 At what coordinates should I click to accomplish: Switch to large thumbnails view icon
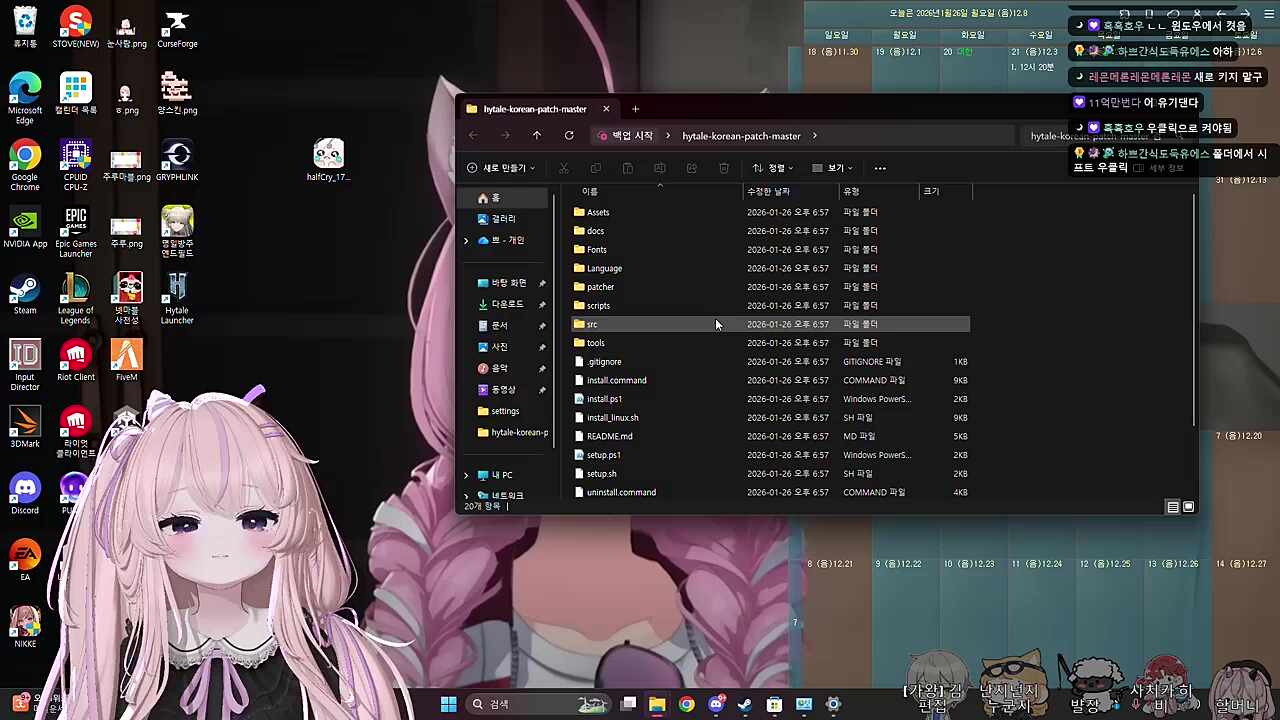pos(1189,507)
